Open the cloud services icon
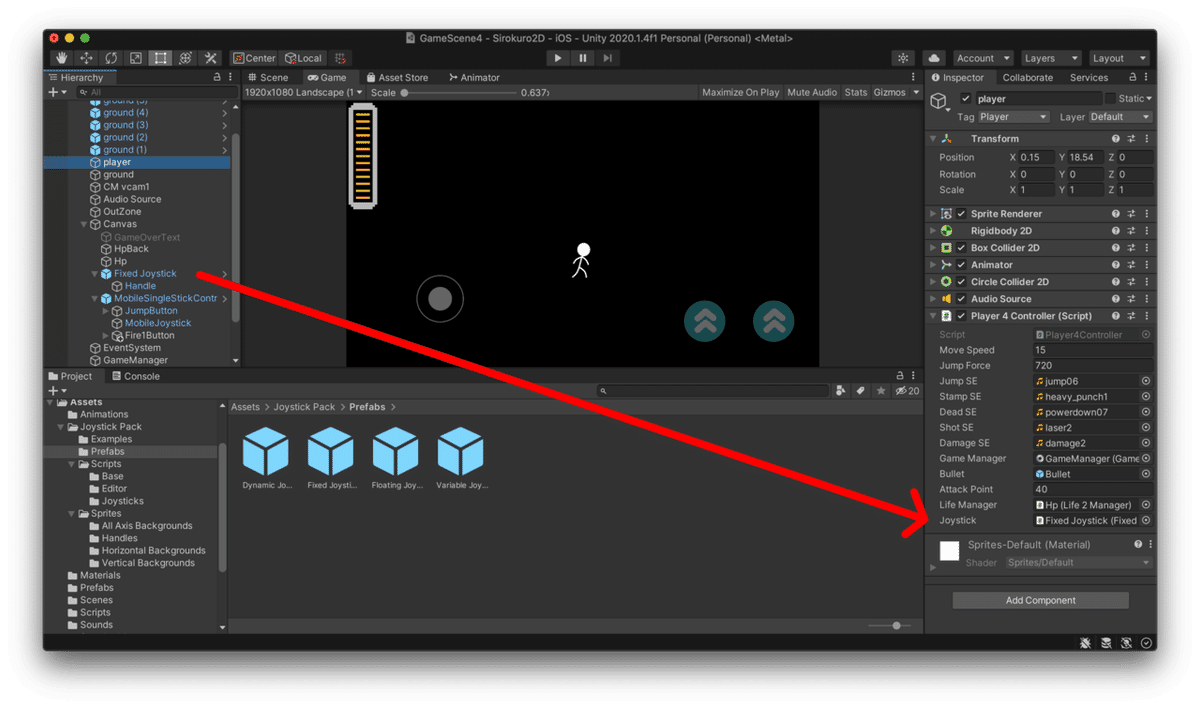 point(934,58)
